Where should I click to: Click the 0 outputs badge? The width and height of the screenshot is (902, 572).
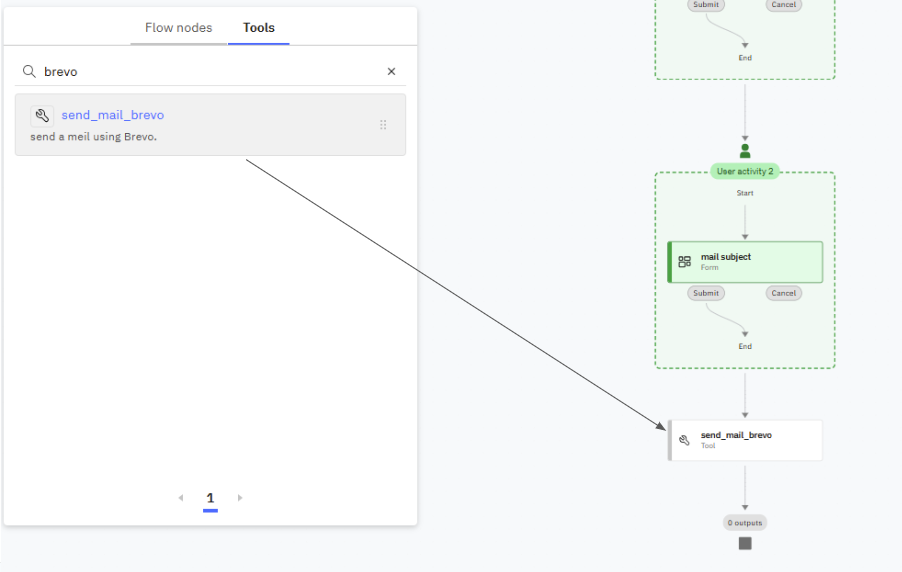(745, 523)
